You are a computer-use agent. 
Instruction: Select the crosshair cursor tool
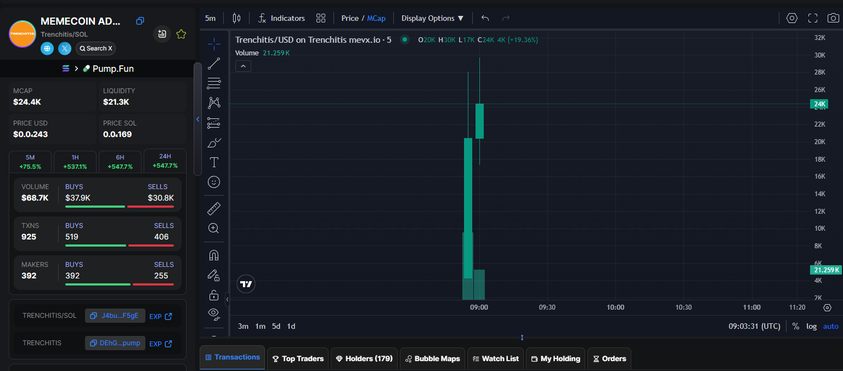pyautogui.click(x=213, y=44)
